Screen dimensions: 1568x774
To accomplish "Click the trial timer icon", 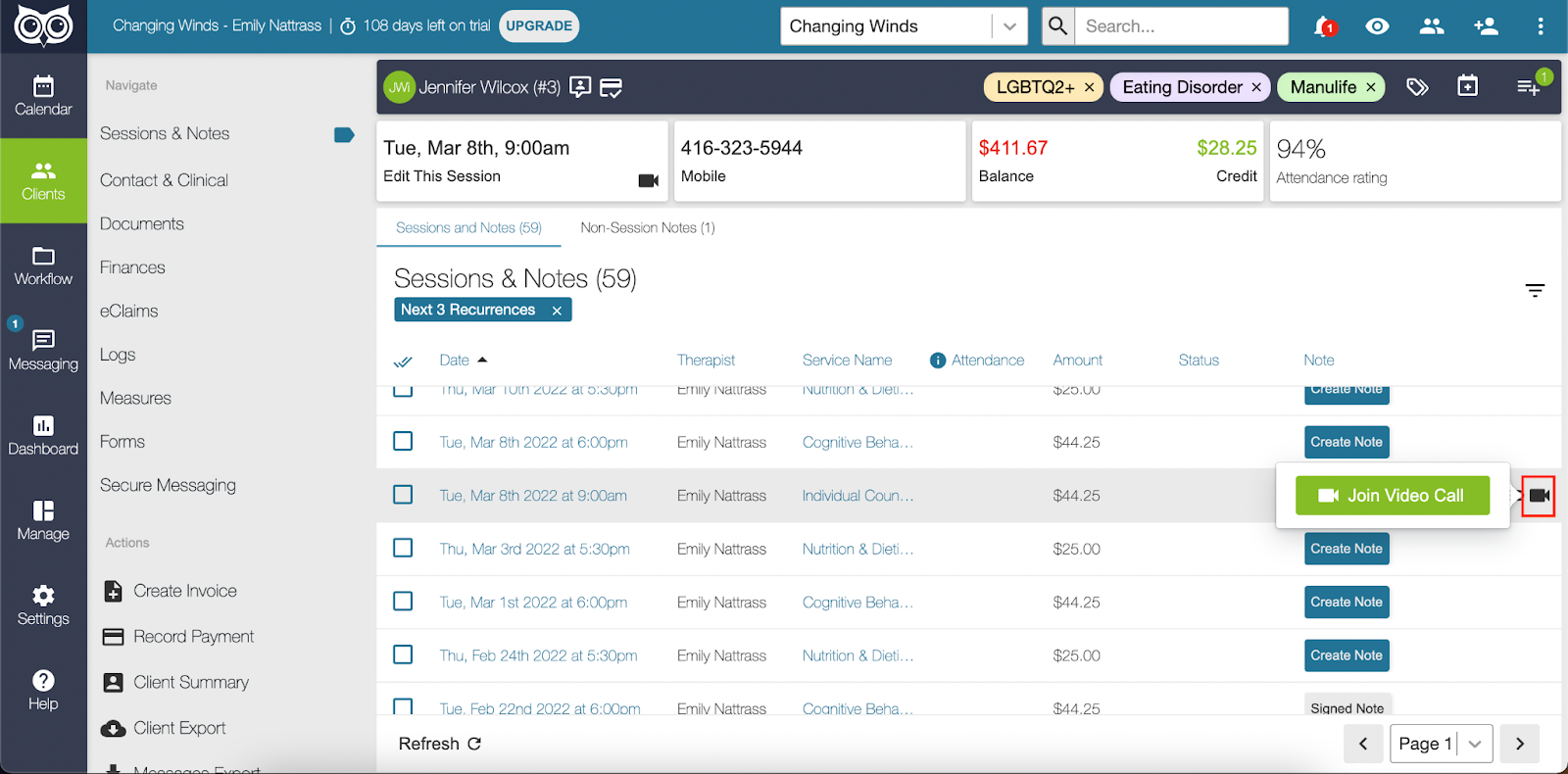I will pos(348,26).
